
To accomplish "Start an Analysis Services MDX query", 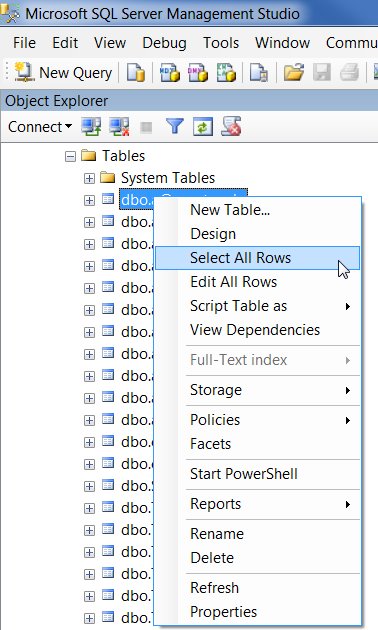I will [x=170, y=73].
